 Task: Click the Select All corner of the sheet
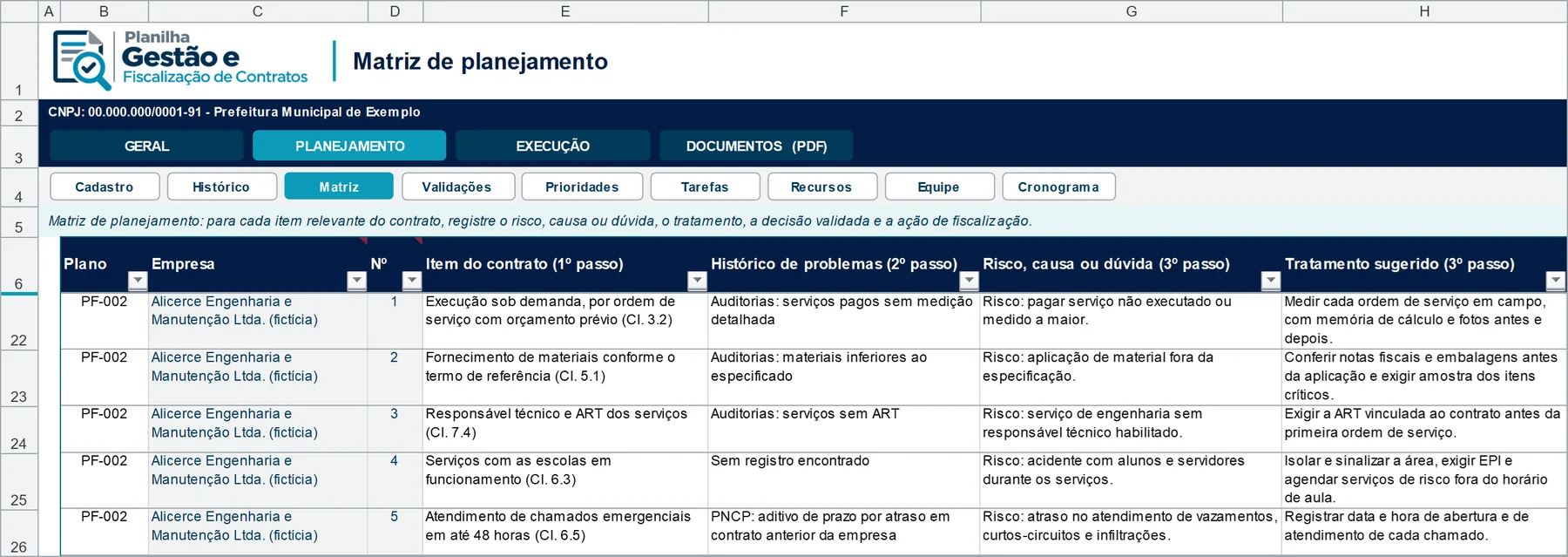pyautogui.click(x=19, y=11)
